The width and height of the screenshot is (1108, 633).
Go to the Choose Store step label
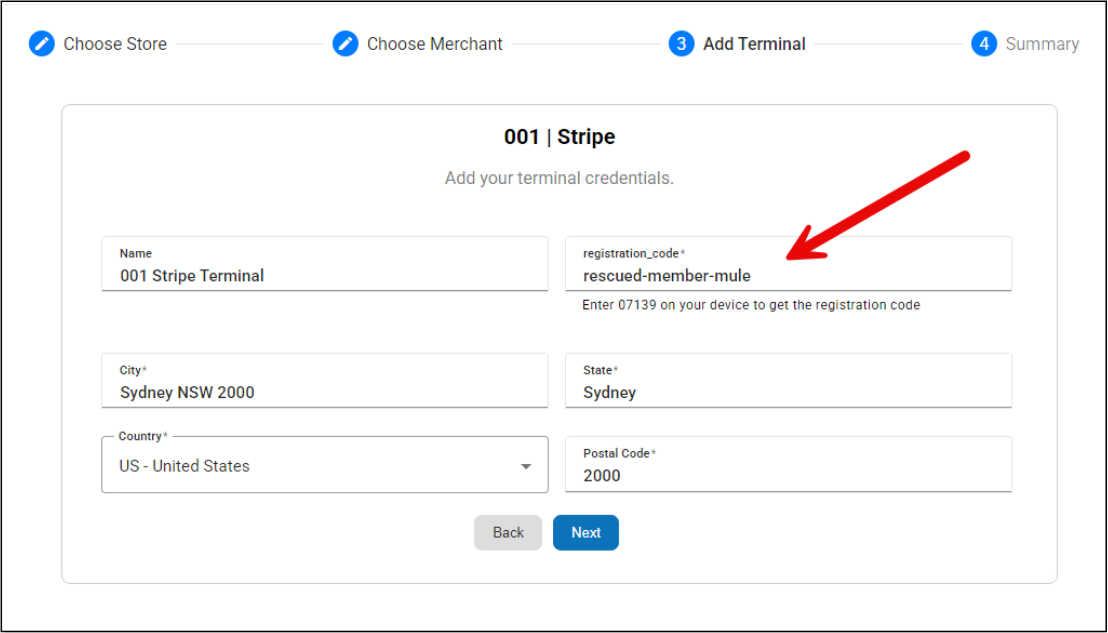click(115, 44)
